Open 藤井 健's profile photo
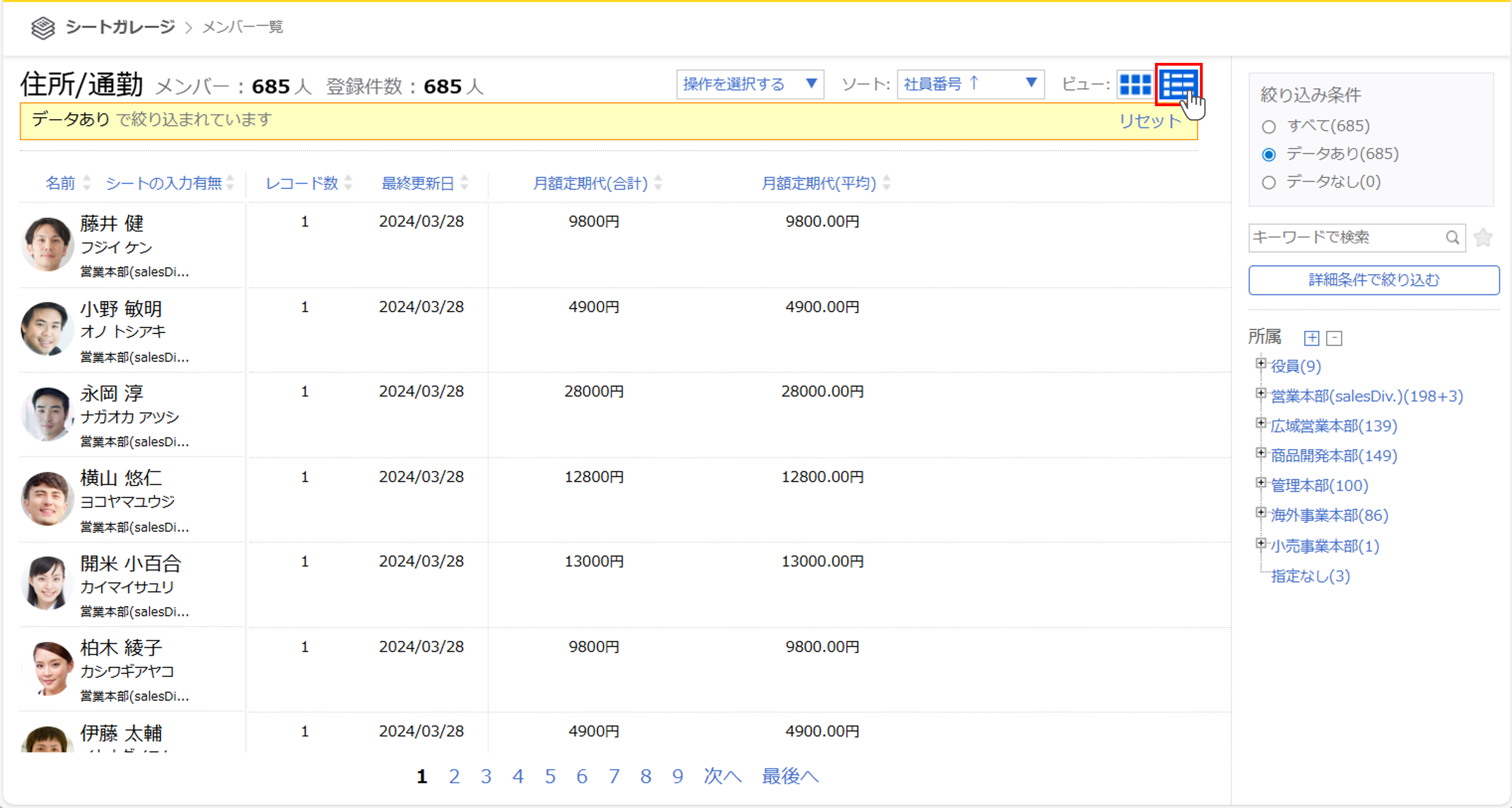 click(x=47, y=244)
